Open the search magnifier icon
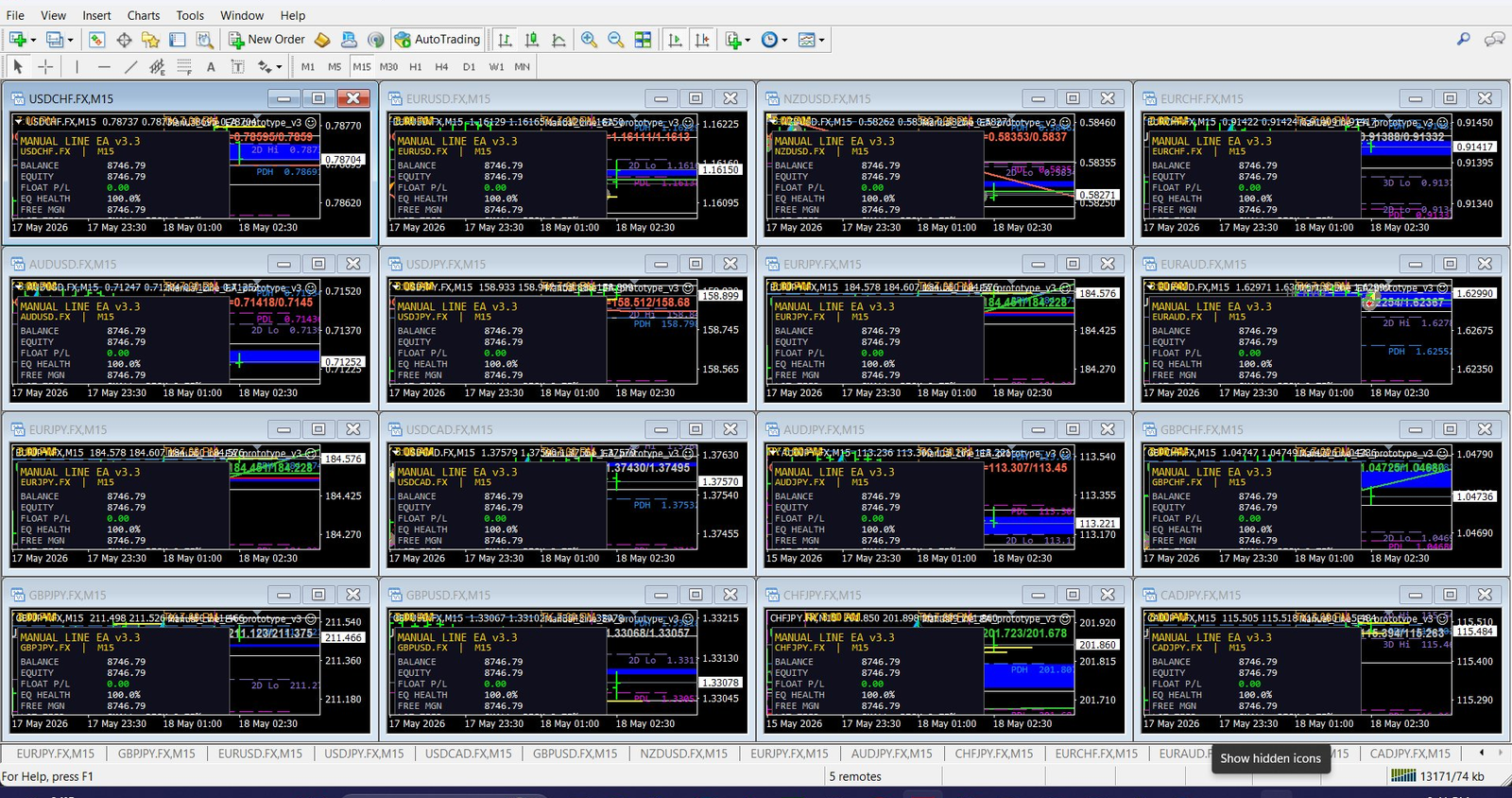The height and width of the screenshot is (798, 1512). [1463, 39]
